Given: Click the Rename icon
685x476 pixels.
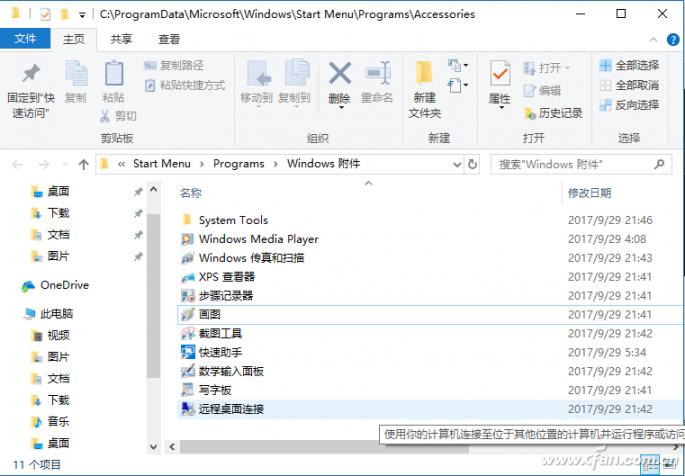Looking at the screenshot, I should (378, 72).
